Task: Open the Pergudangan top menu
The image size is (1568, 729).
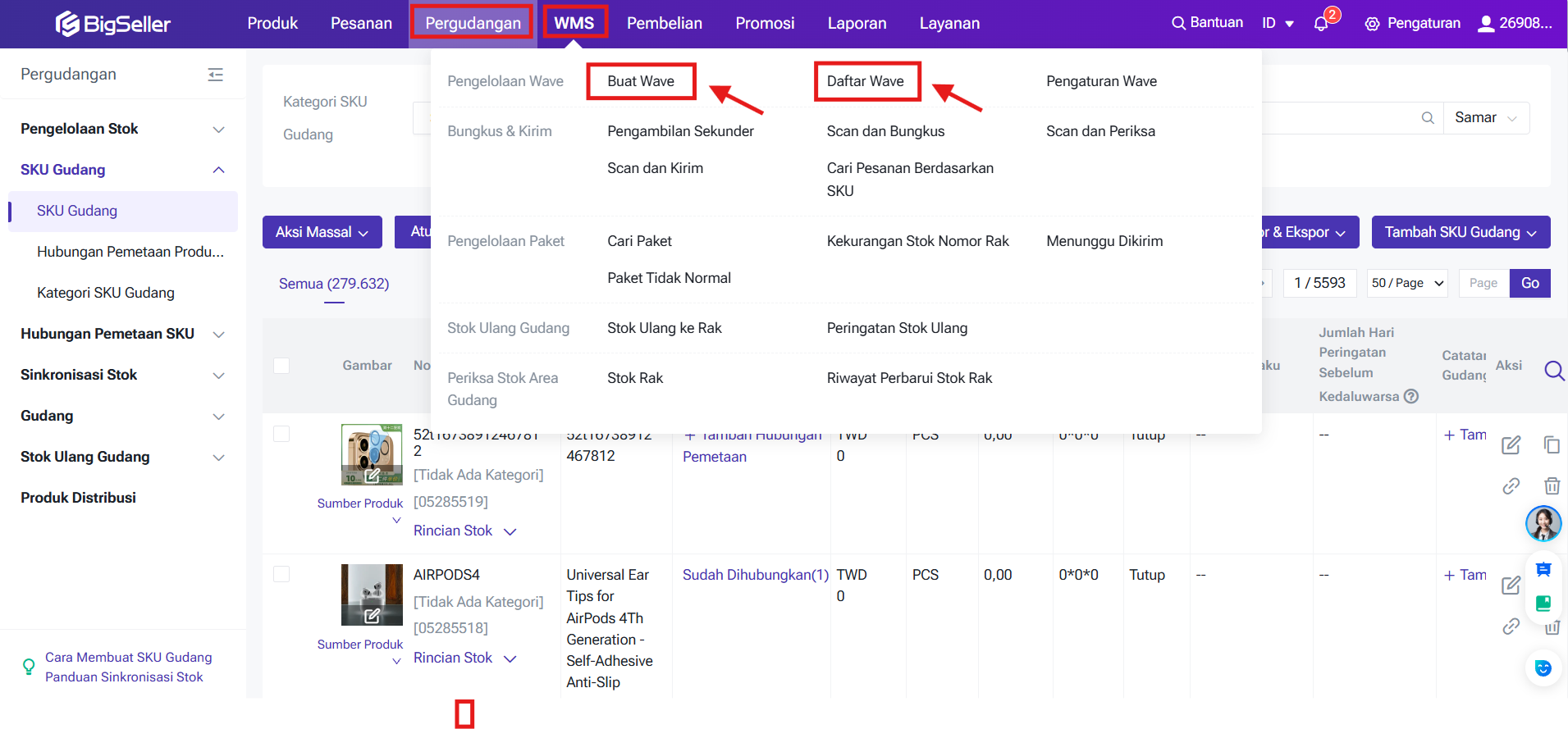Action: pyautogui.click(x=473, y=23)
